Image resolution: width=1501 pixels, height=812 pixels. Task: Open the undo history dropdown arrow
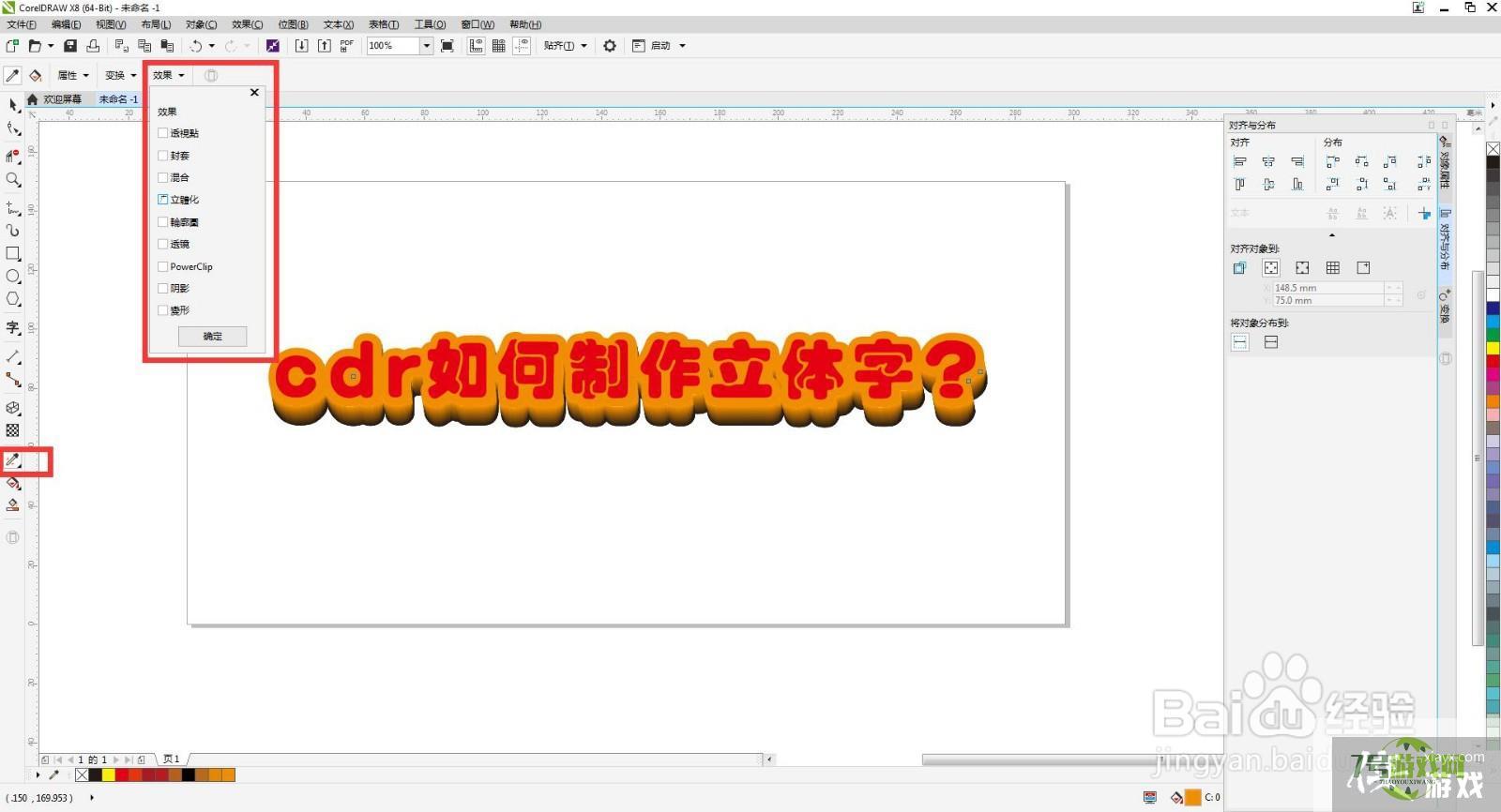tap(212, 45)
